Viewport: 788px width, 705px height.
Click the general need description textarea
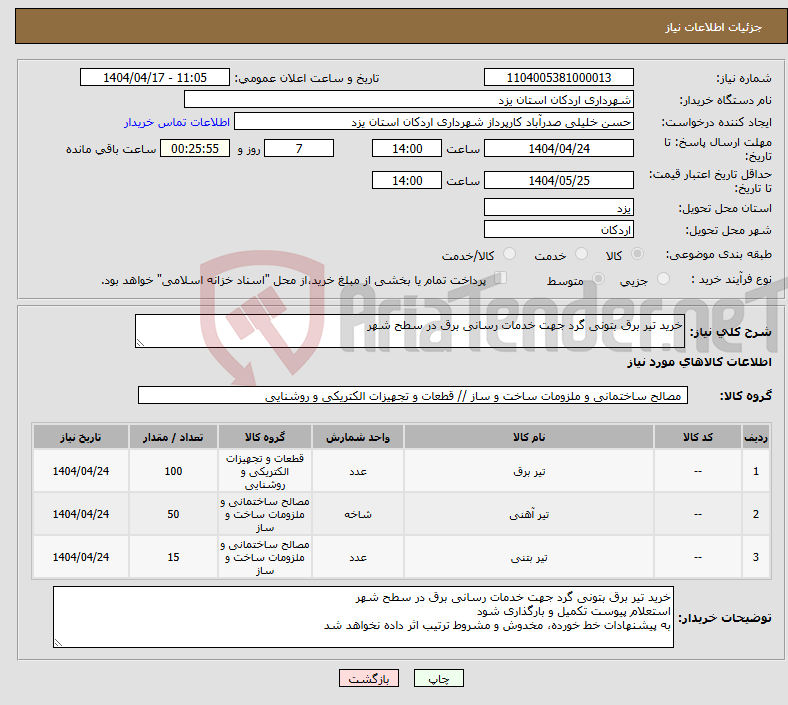pos(410,331)
